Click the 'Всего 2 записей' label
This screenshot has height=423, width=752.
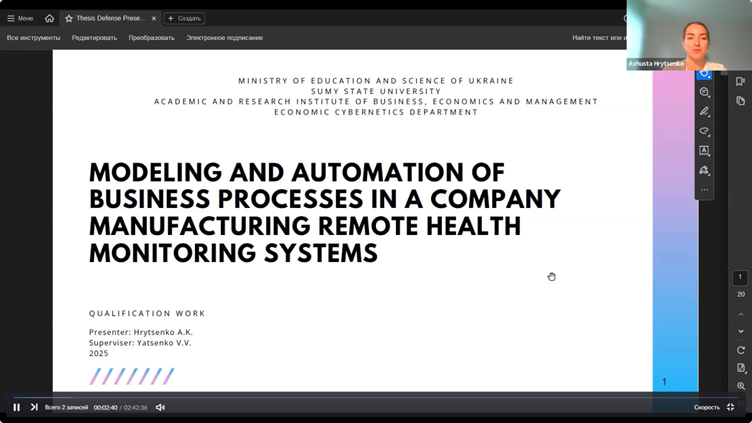pos(66,407)
